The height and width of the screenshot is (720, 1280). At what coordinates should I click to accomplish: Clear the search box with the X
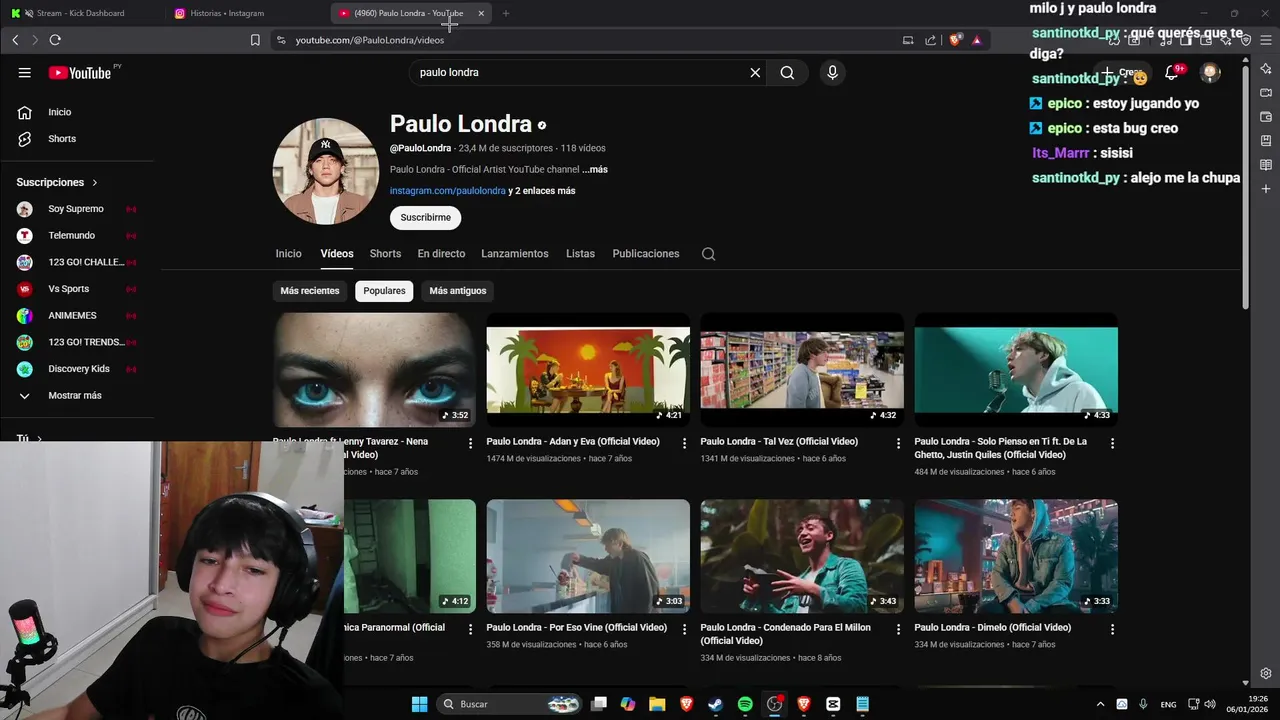[x=755, y=72]
